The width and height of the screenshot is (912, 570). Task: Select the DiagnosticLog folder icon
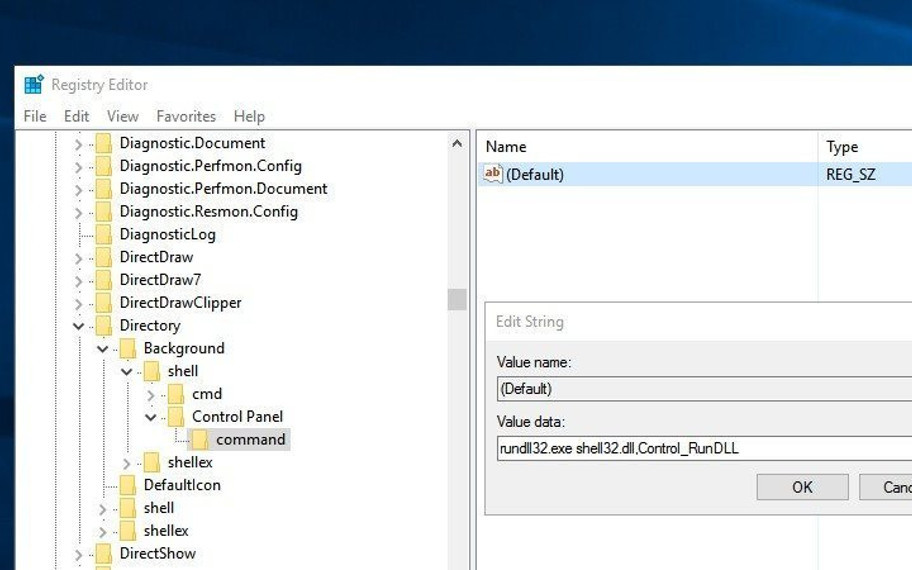pyautogui.click(x=104, y=234)
